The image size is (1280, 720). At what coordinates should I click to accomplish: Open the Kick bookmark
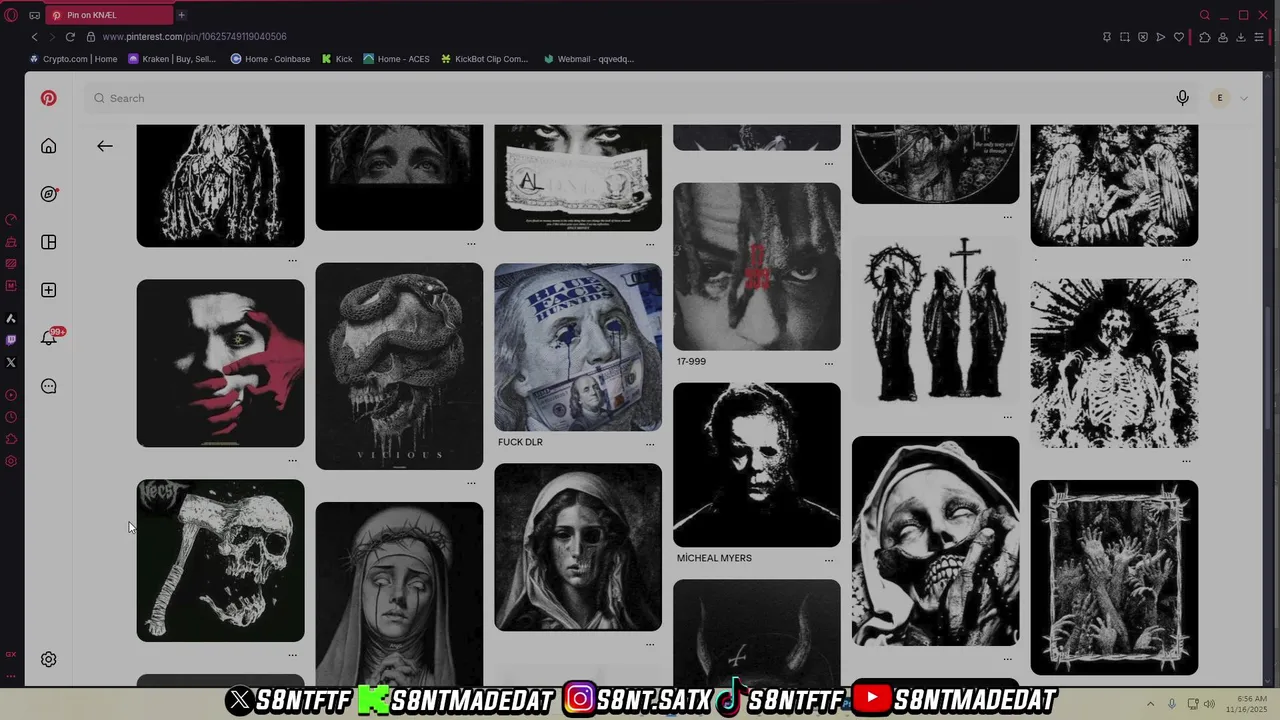[337, 59]
